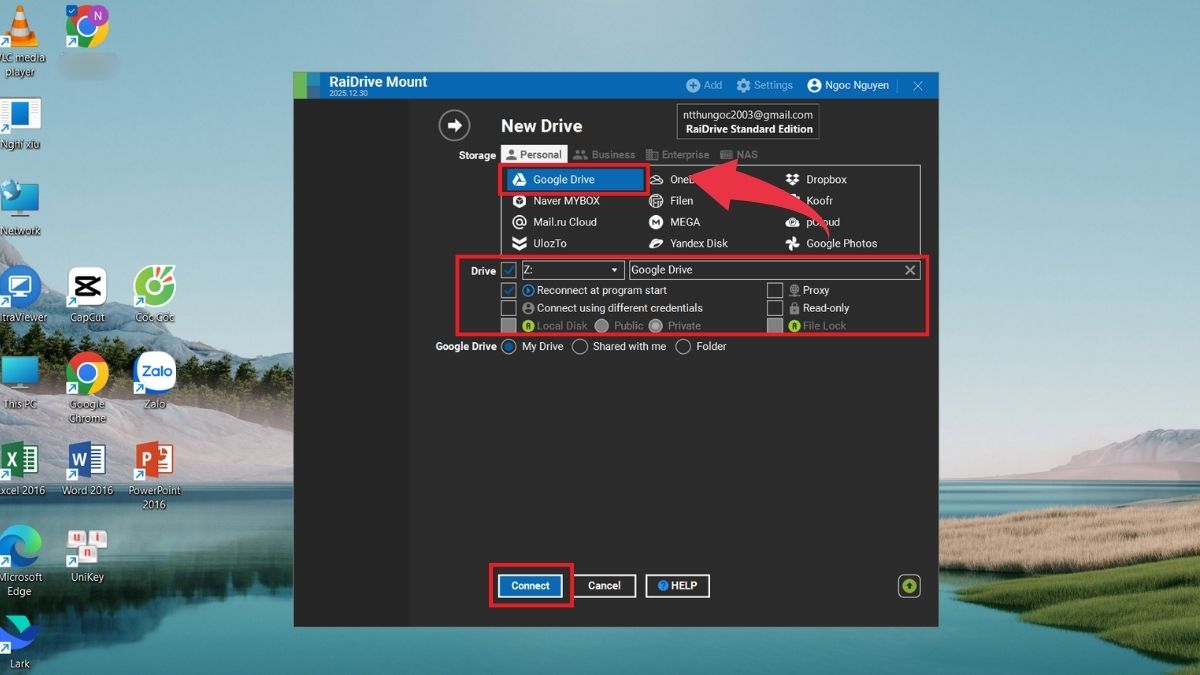This screenshot has width=1200, height=675.
Task: Select Mail.ru Cloud storage
Action: pos(554,222)
